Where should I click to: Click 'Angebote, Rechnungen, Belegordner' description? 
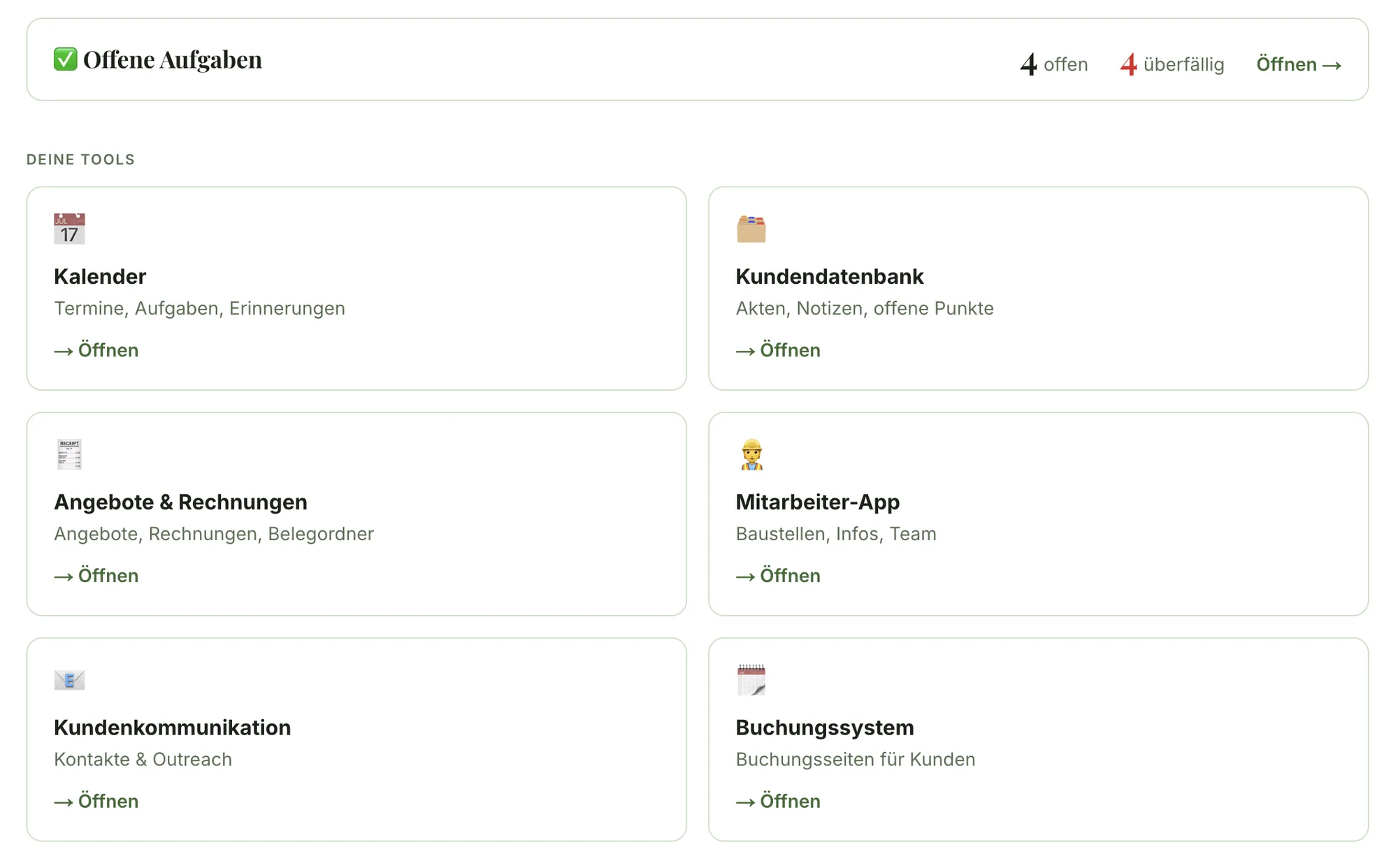(214, 535)
